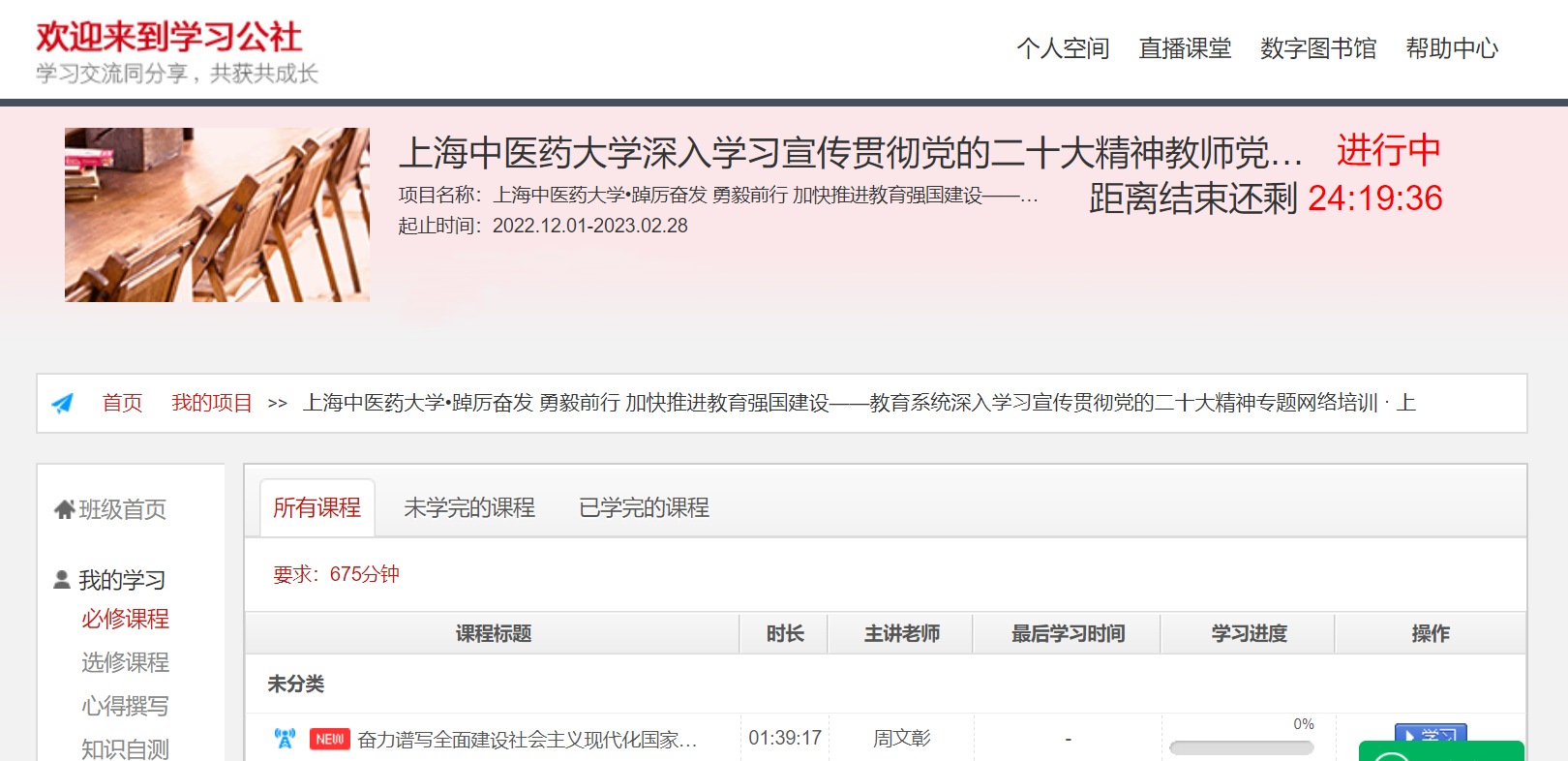Open 数字图书馆 in top navigation
Viewport: 1568px width, 761px height.
pos(1318,48)
